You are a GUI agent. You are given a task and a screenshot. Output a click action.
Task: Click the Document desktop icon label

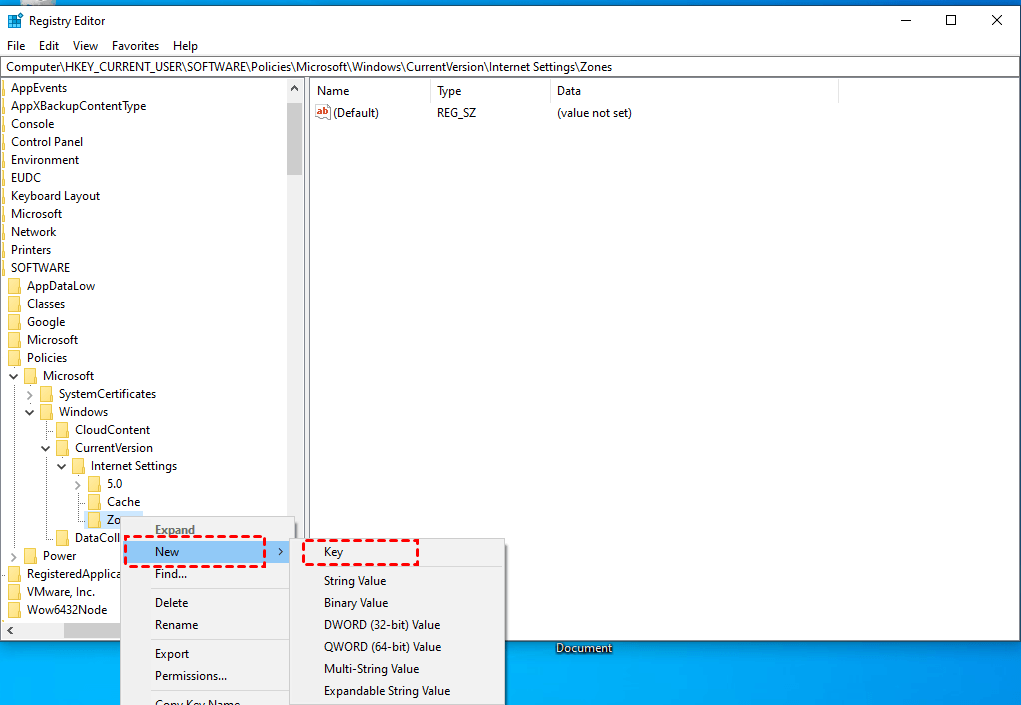[x=584, y=648]
